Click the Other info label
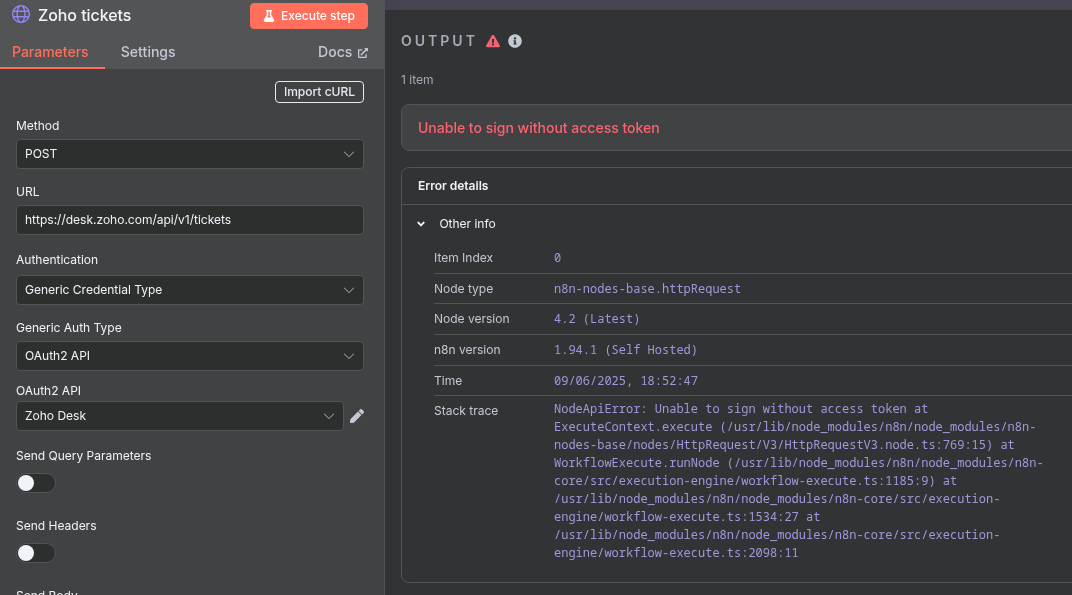 [467, 224]
